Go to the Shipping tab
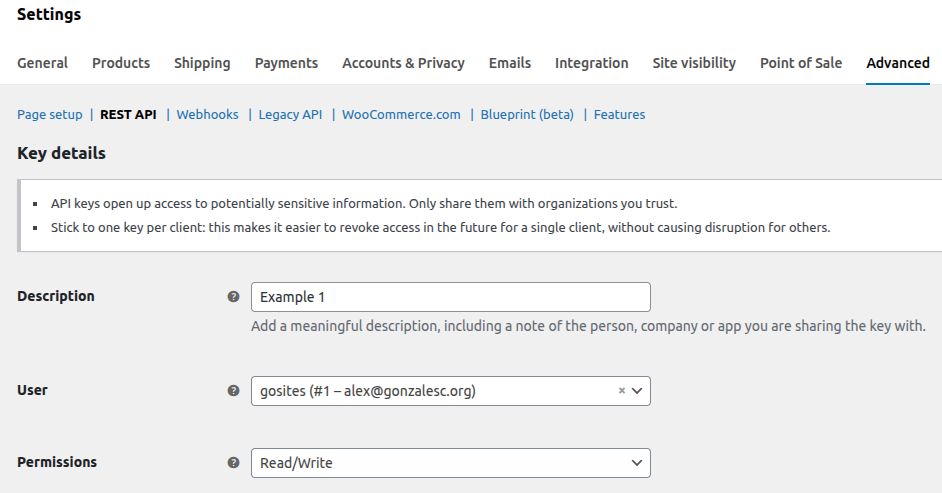The width and height of the screenshot is (942, 493). tap(202, 63)
